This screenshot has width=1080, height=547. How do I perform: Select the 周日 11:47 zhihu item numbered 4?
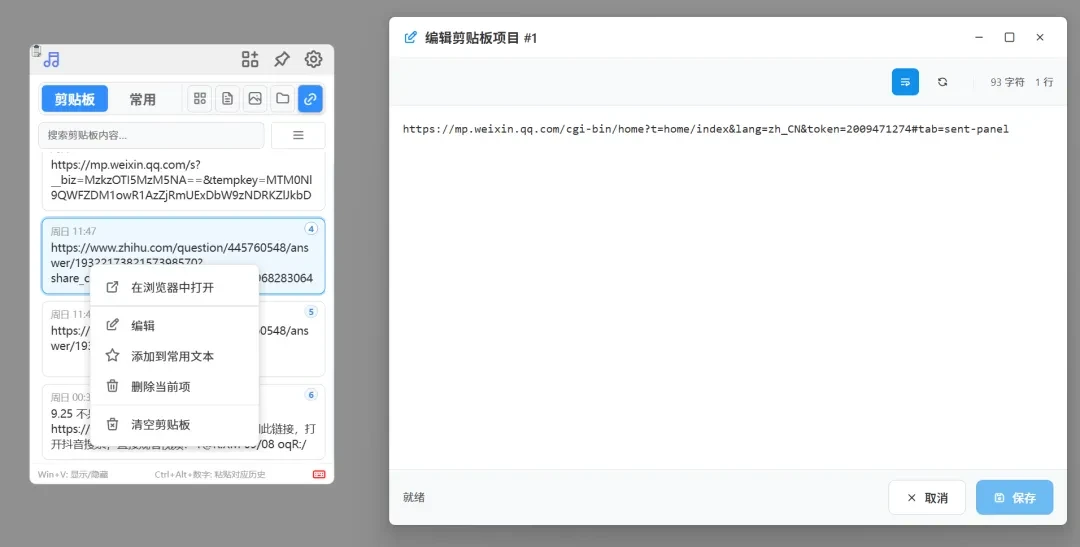pos(183,256)
